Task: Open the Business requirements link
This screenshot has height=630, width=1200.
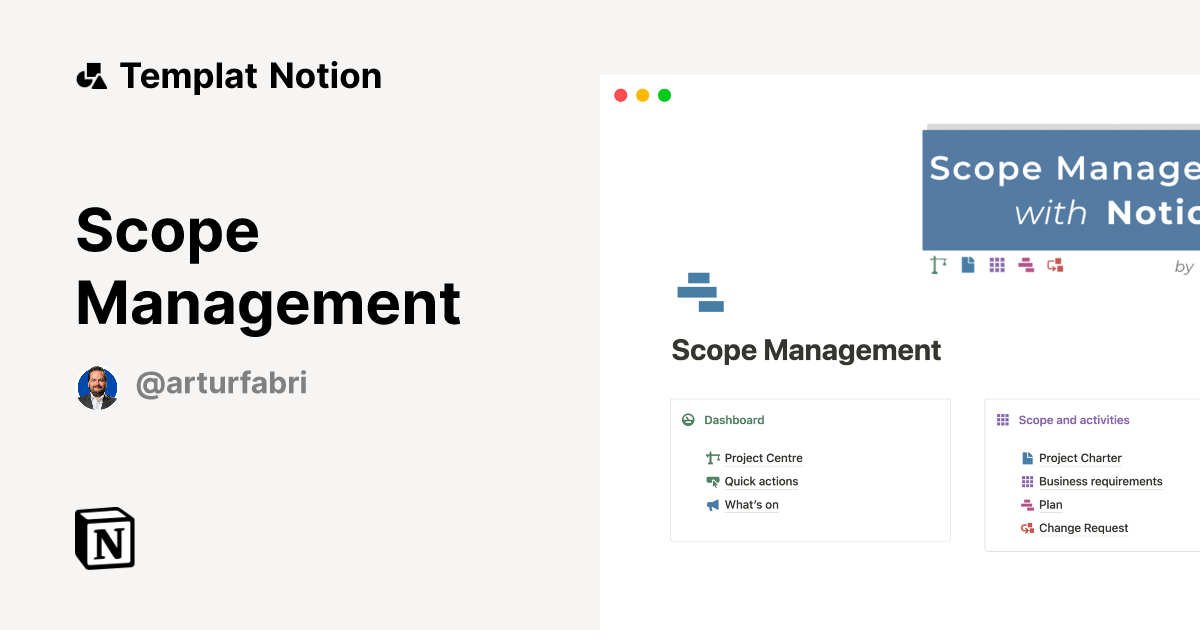Action: coord(1100,481)
